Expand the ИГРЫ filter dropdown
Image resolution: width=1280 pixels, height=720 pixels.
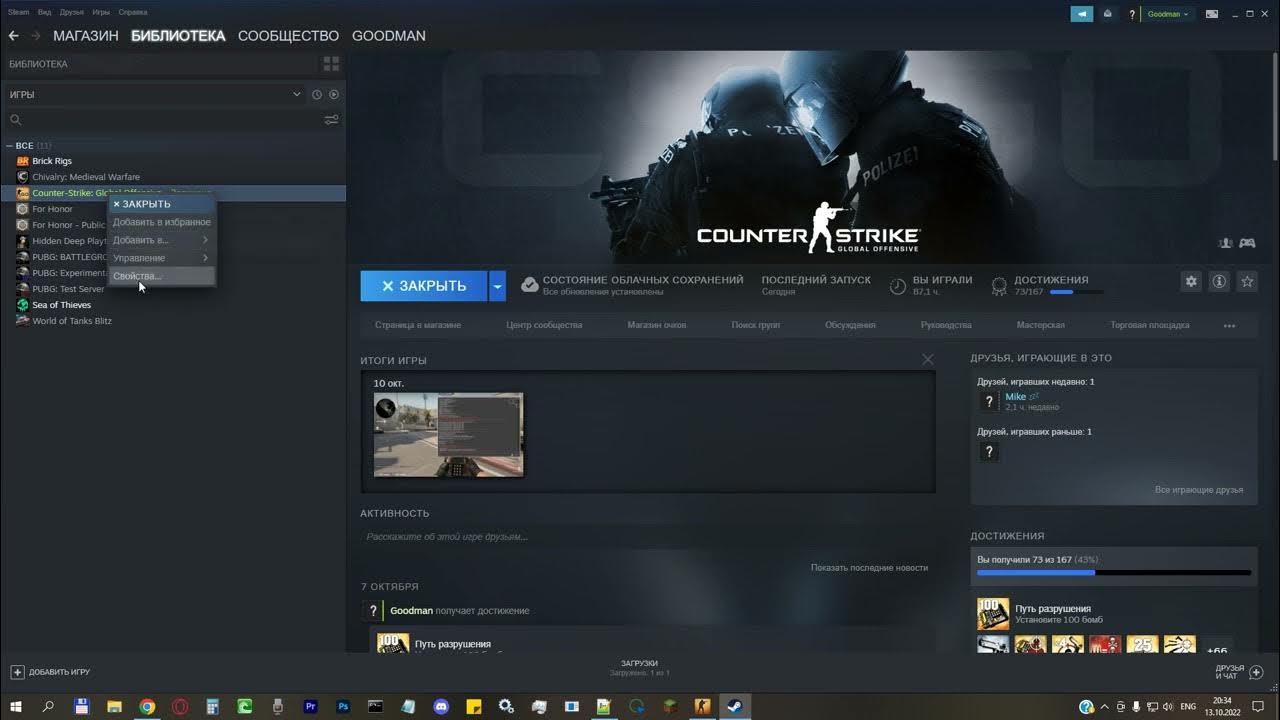point(155,94)
